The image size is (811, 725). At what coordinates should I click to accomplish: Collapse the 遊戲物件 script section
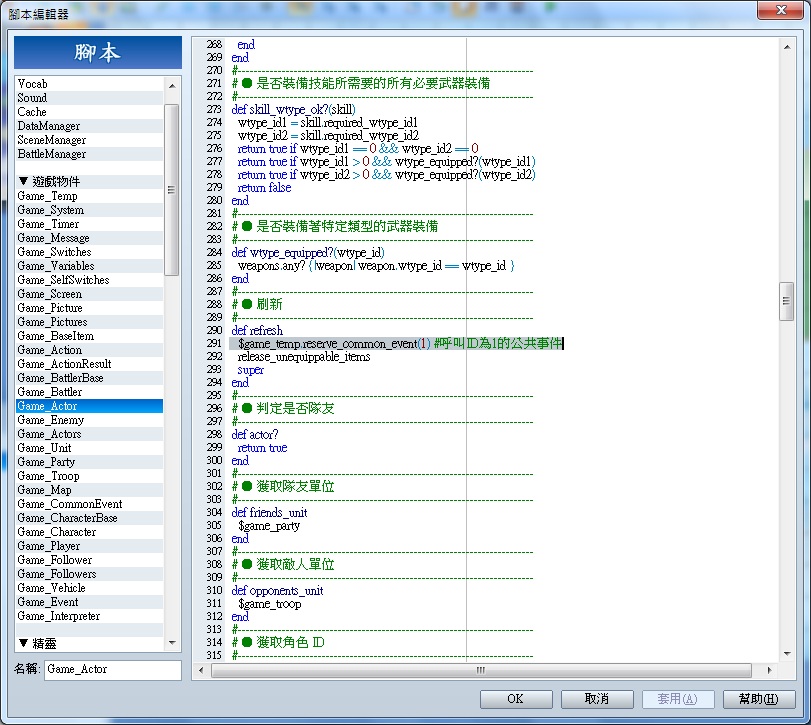tap(23, 181)
